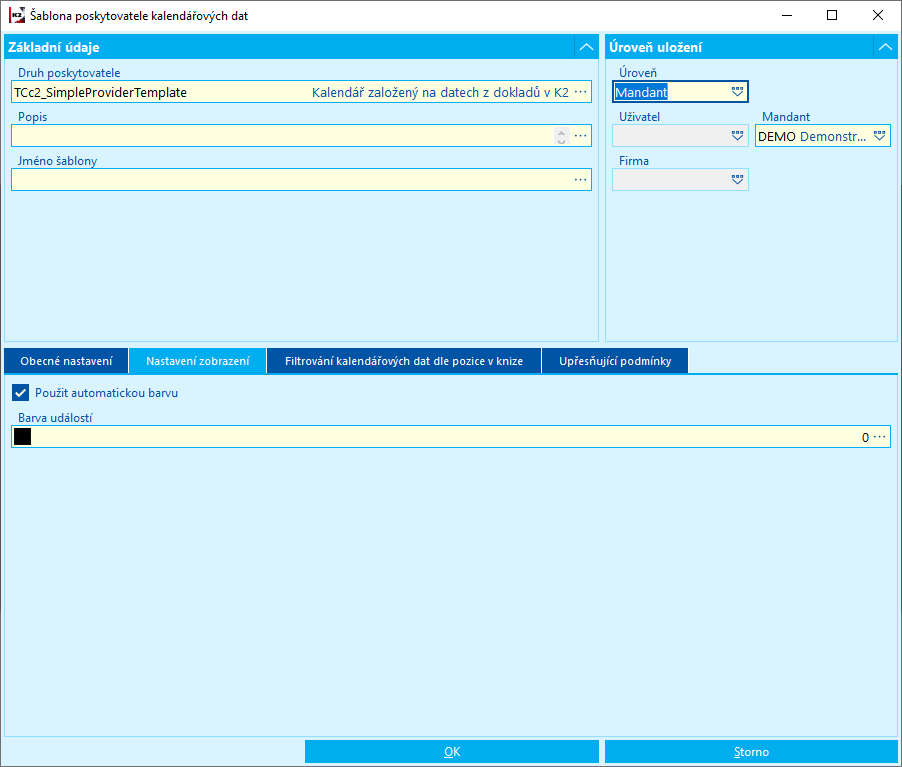Collapse the Základní údaje panel
The height and width of the screenshot is (767, 902).
(586, 47)
